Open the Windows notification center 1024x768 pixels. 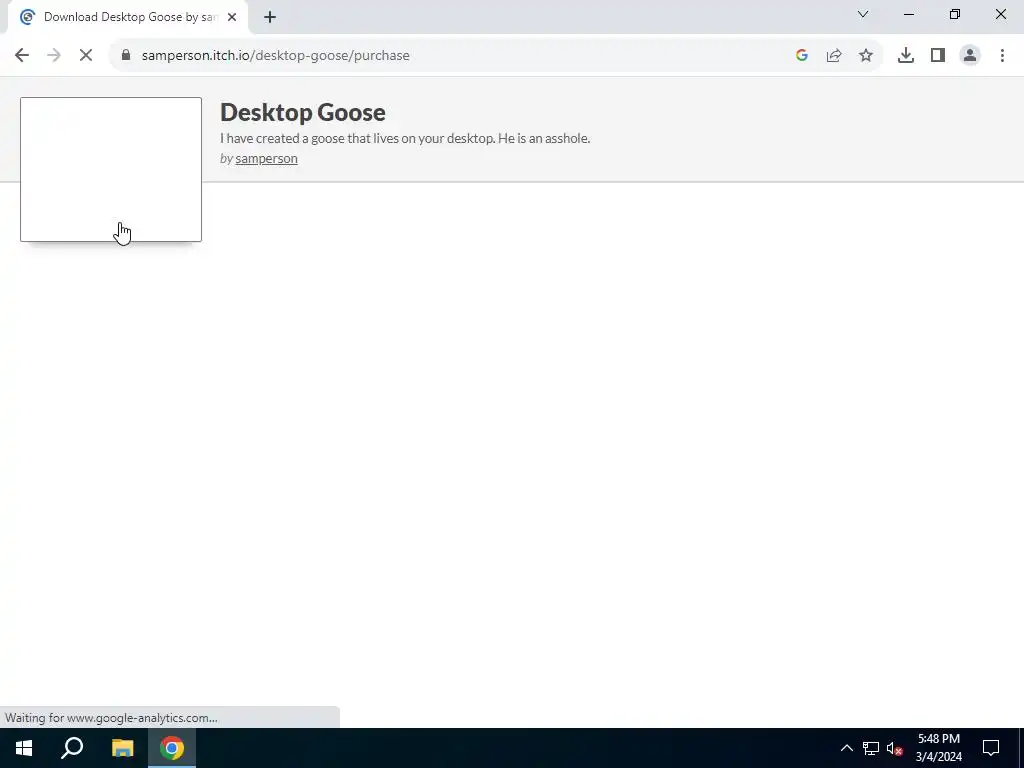[x=991, y=748]
